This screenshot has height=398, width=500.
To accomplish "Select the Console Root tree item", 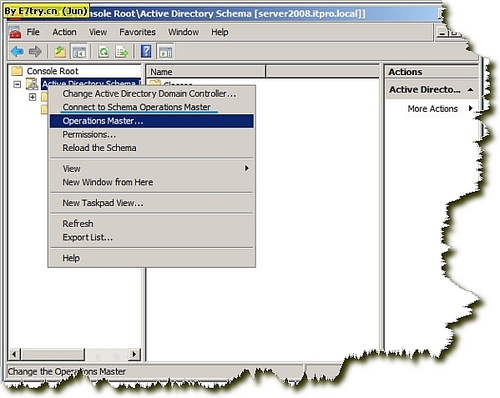I will click(x=52, y=71).
